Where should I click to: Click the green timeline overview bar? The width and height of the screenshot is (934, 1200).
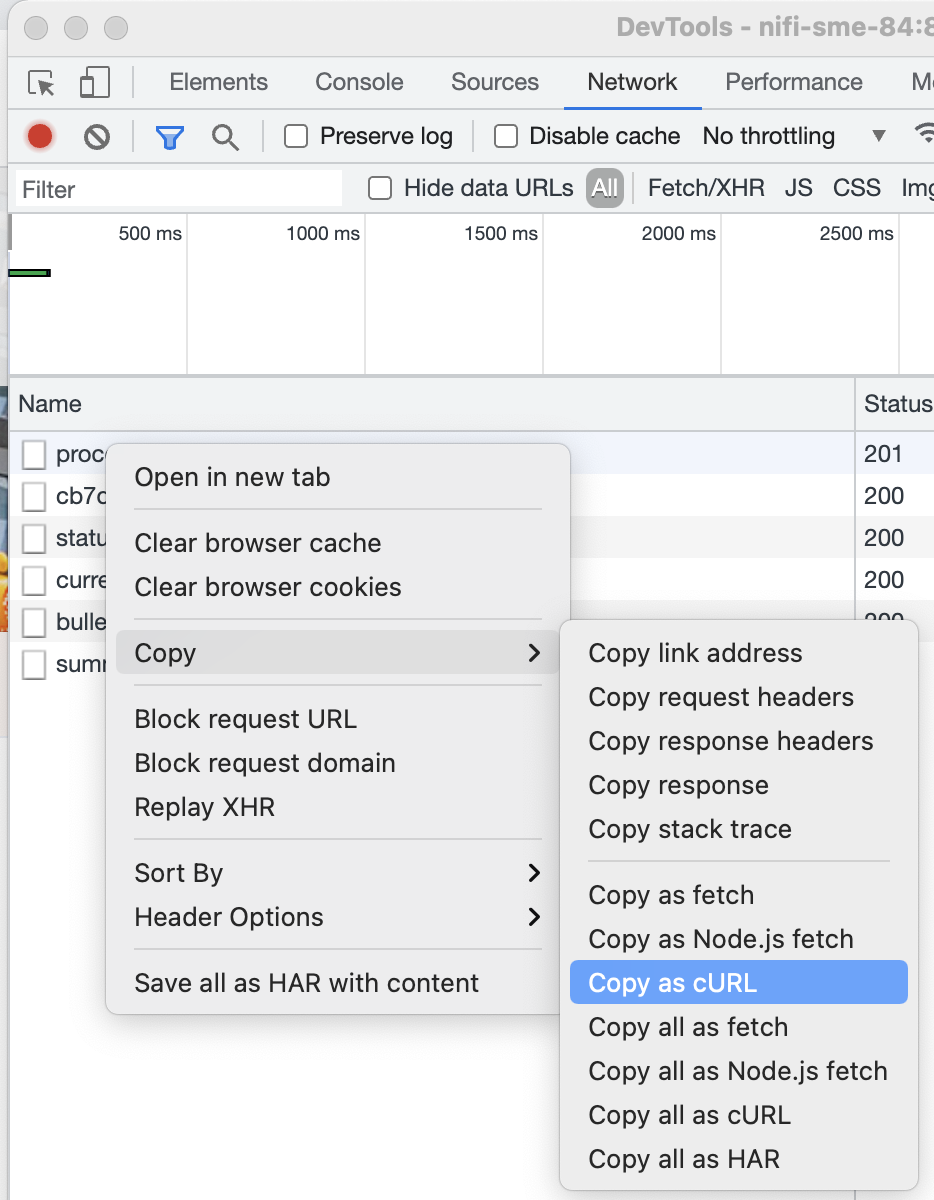[28, 271]
